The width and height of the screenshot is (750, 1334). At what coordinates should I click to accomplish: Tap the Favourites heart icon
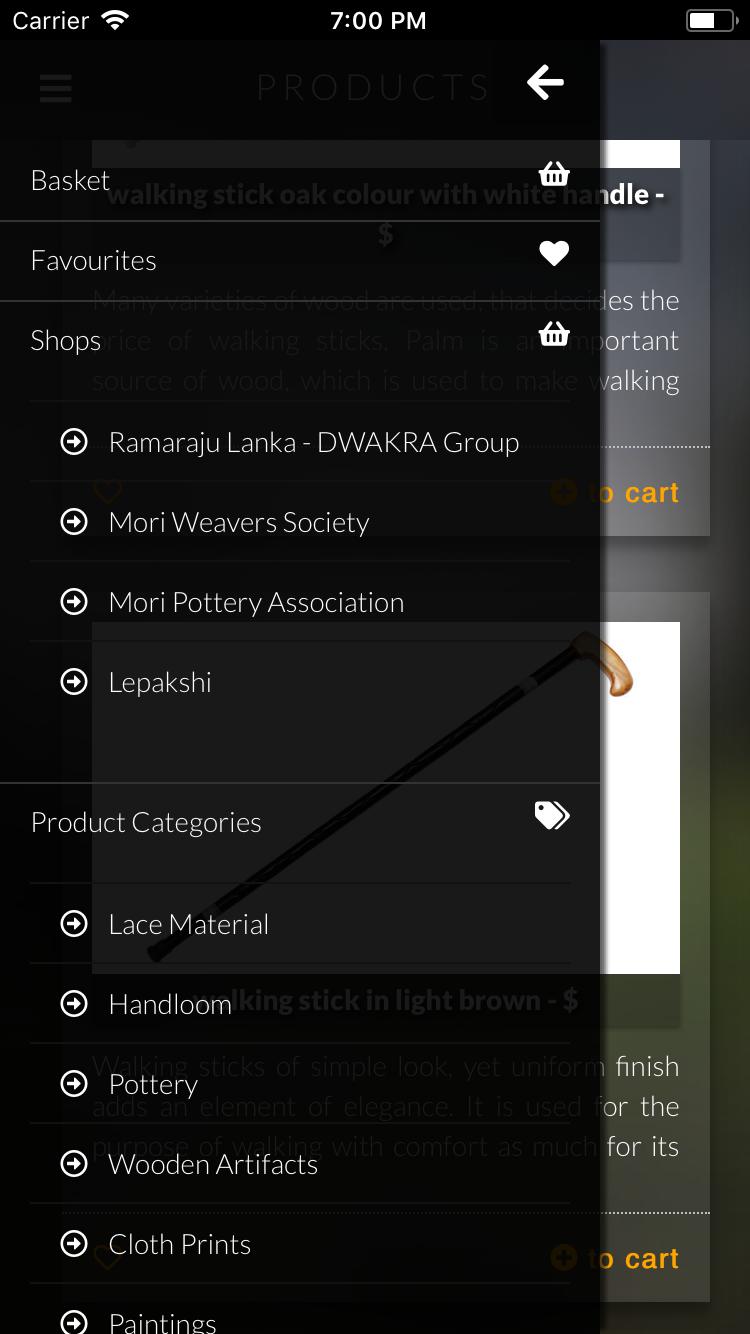coord(554,254)
